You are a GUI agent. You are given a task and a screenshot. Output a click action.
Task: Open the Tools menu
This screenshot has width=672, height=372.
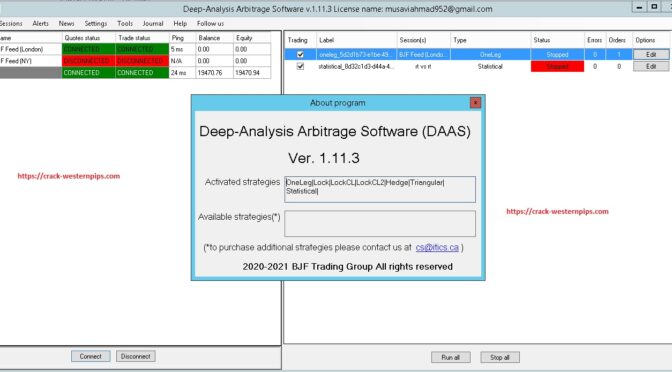pos(125,24)
